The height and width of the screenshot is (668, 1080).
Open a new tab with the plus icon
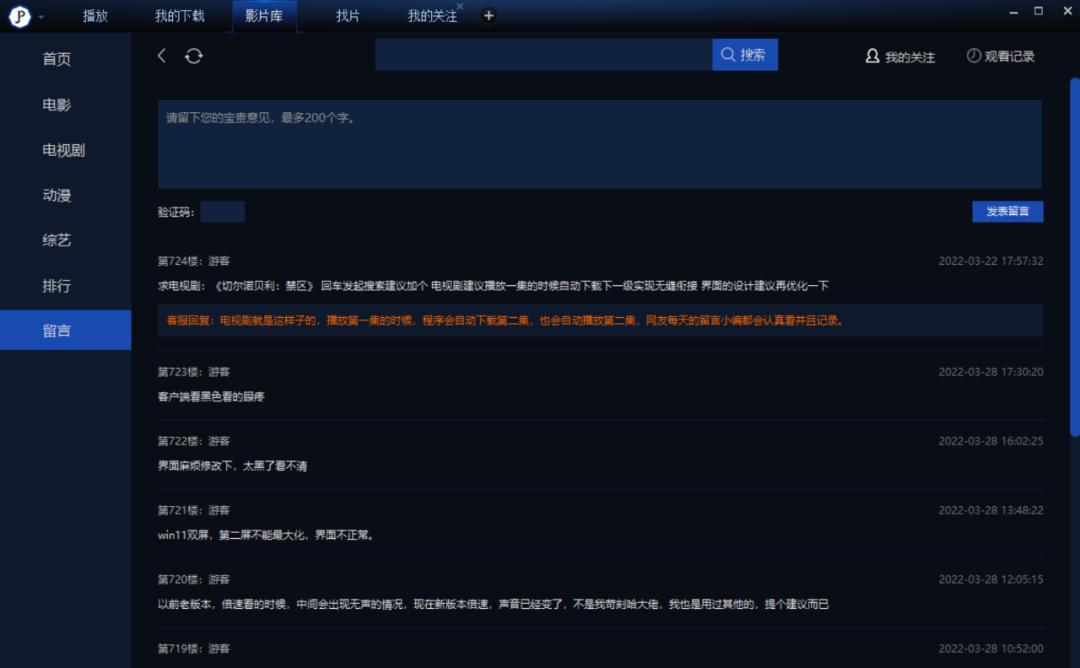click(x=488, y=16)
